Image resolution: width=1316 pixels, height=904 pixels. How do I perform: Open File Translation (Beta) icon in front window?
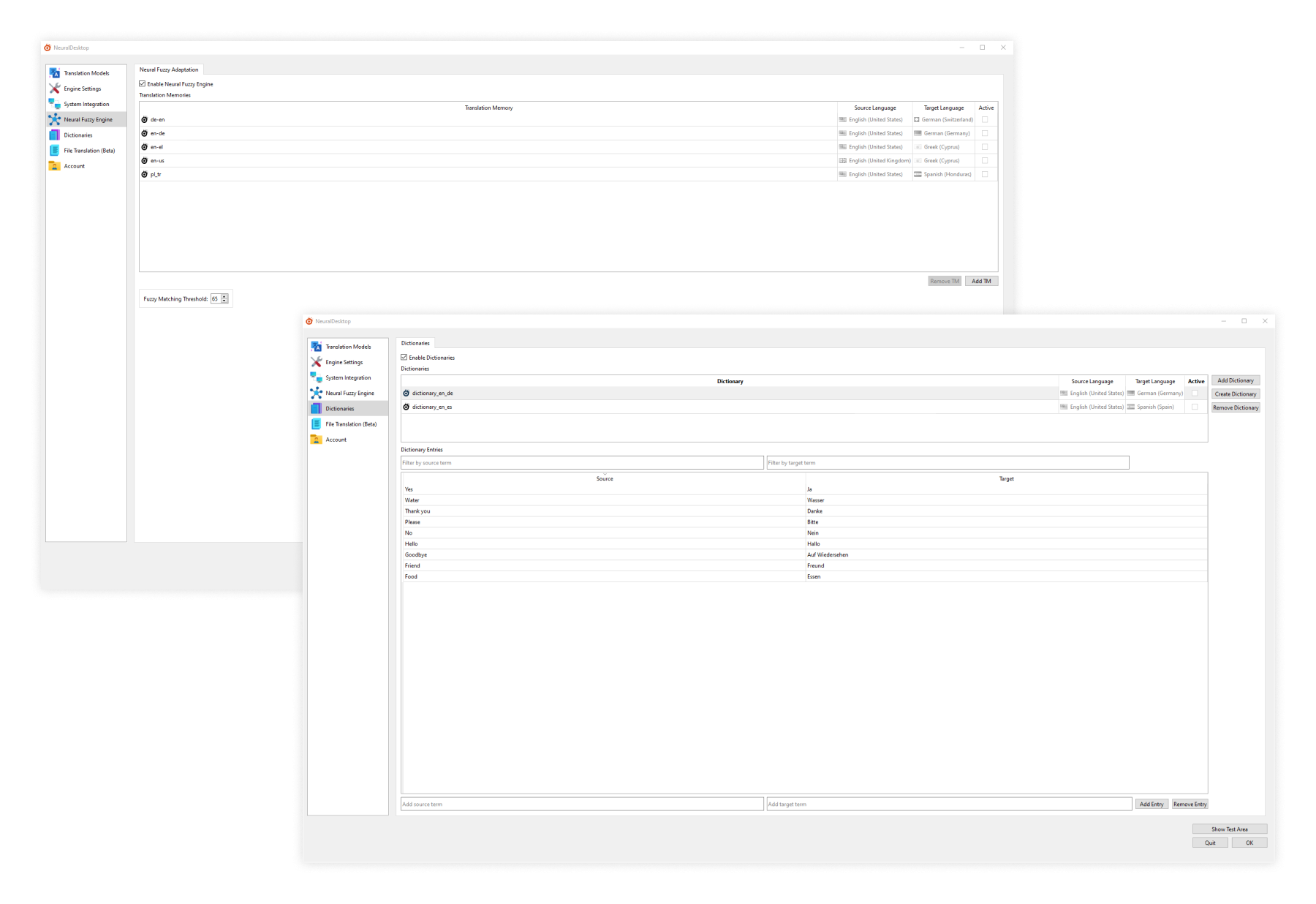pyautogui.click(x=317, y=424)
